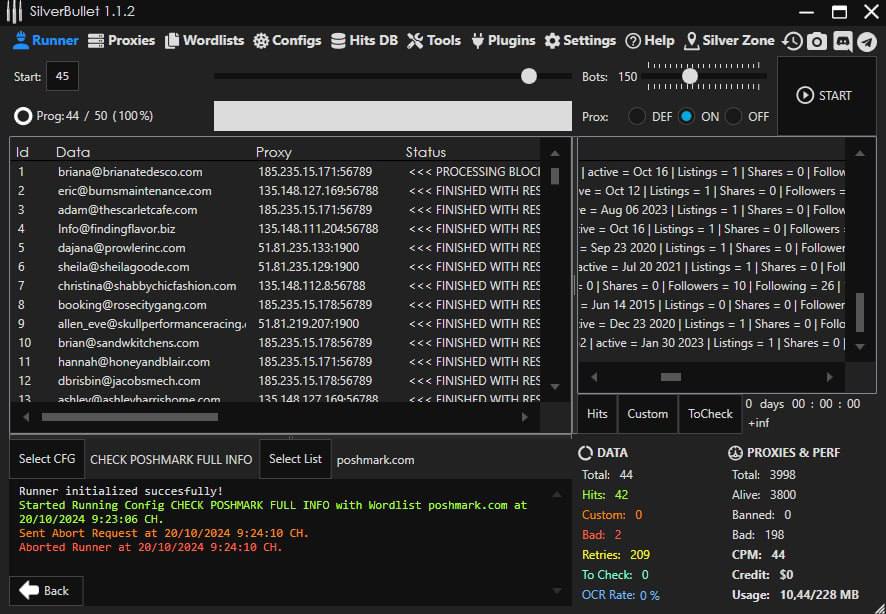Image resolution: width=886 pixels, height=614 pixels.
Task: Select the DEF proxy mode radio button
Action: [x=637, y=116]
